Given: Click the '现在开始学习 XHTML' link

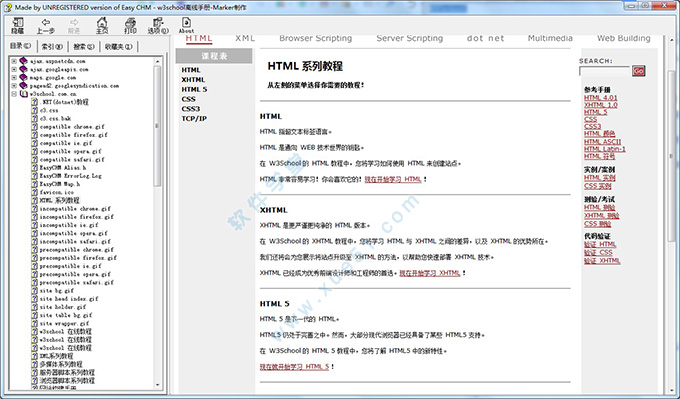Looking at the screenshot, I should [430, 273].
